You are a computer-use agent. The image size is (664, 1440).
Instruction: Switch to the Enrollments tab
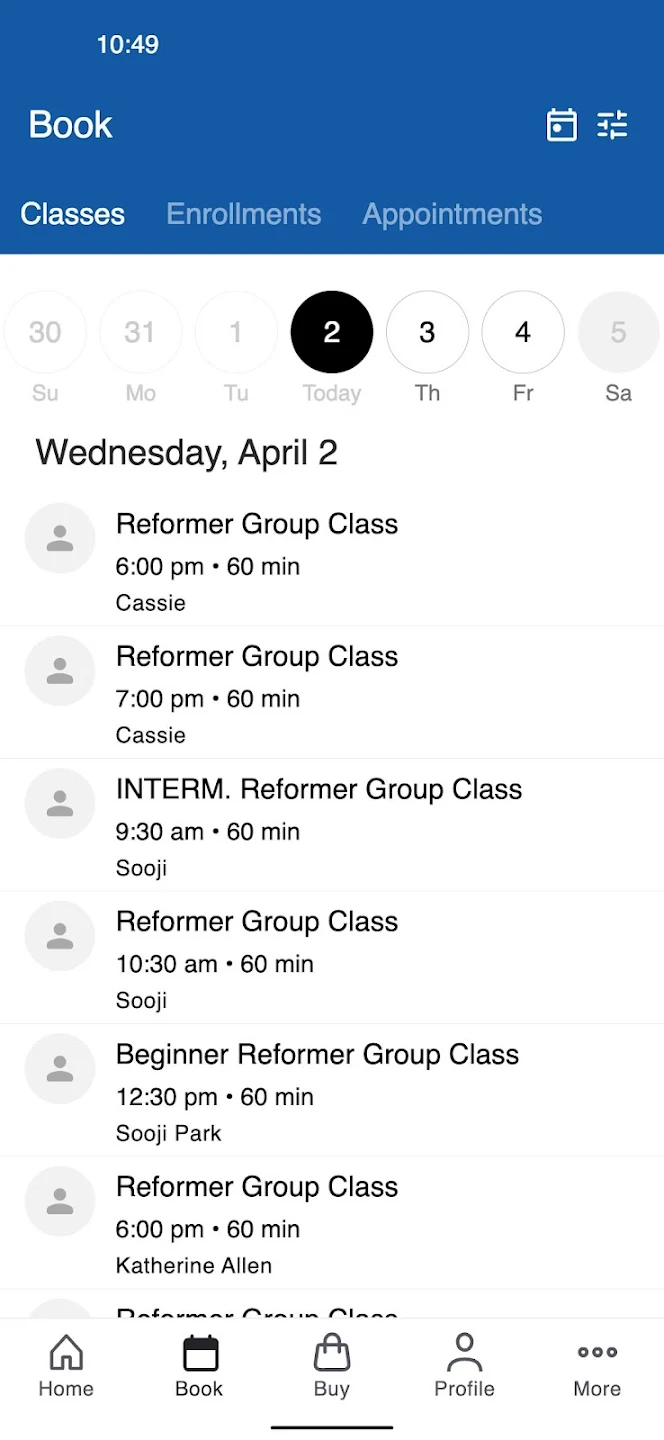243,214
